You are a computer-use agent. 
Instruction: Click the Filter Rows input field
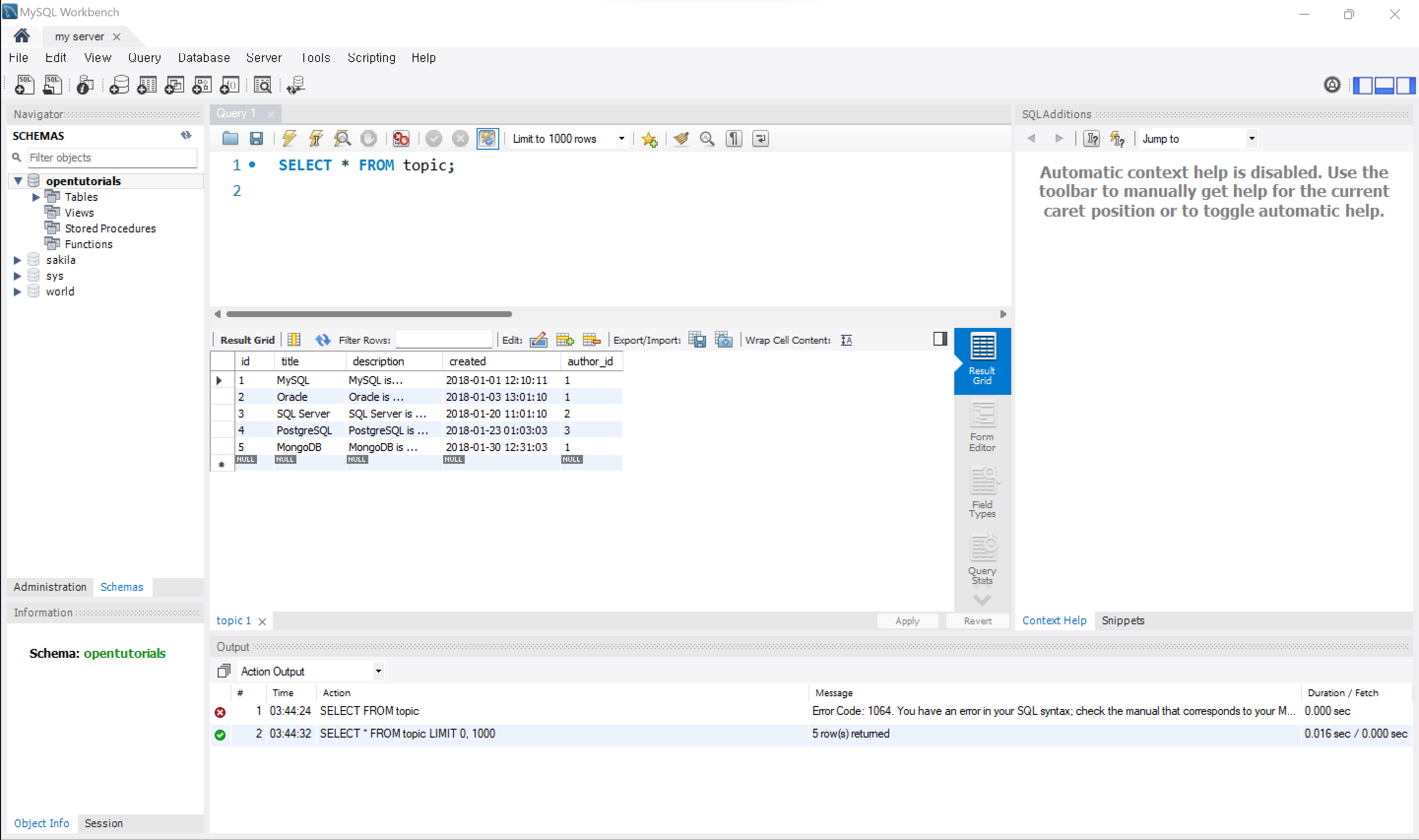[x=444, y=340]
